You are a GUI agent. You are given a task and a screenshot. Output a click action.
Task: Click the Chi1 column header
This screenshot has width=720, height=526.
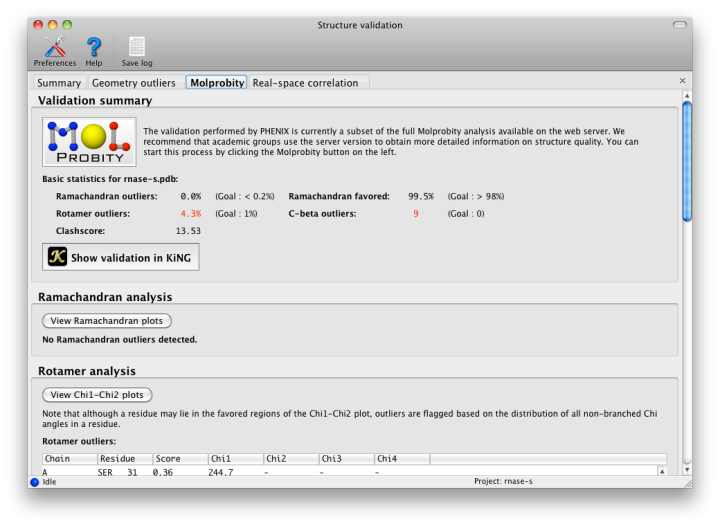pos(235,459)
